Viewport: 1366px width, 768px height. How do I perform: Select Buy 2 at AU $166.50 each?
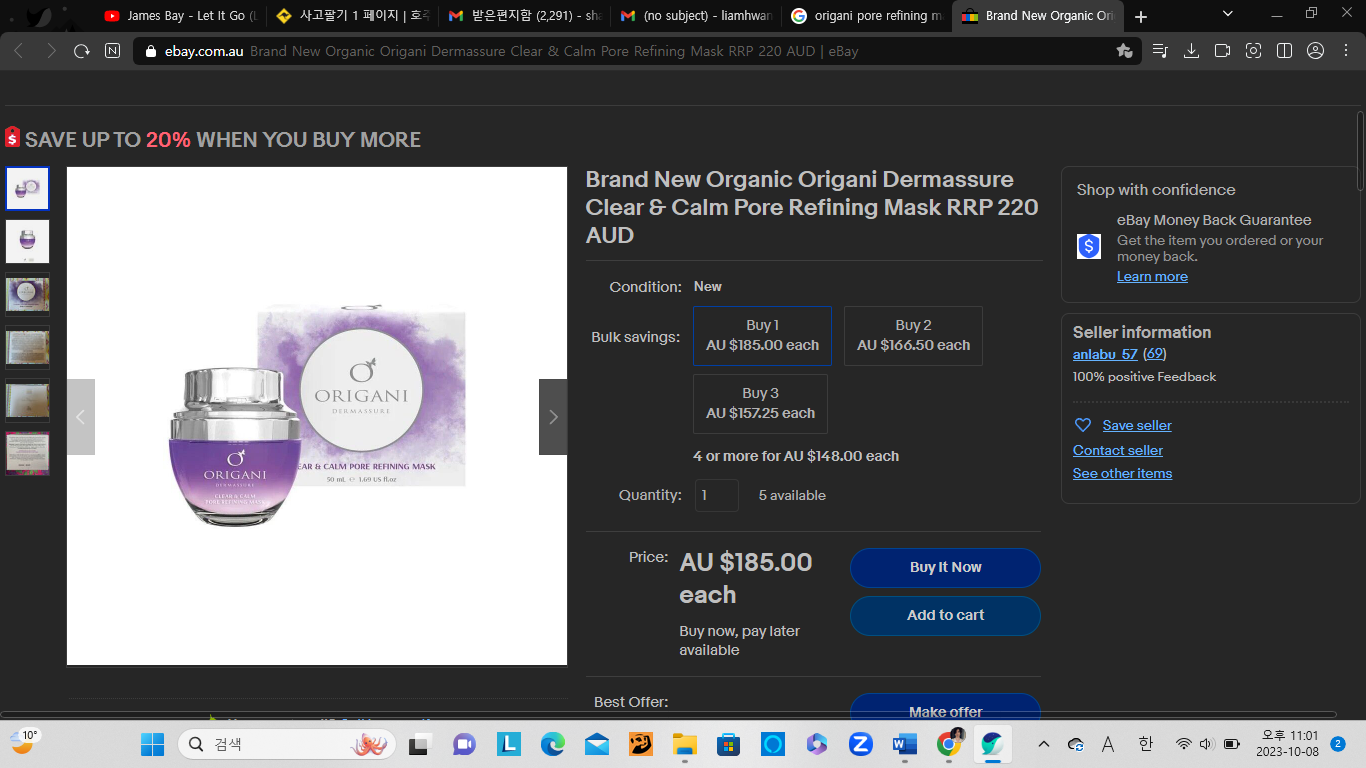tap(913, 335)
